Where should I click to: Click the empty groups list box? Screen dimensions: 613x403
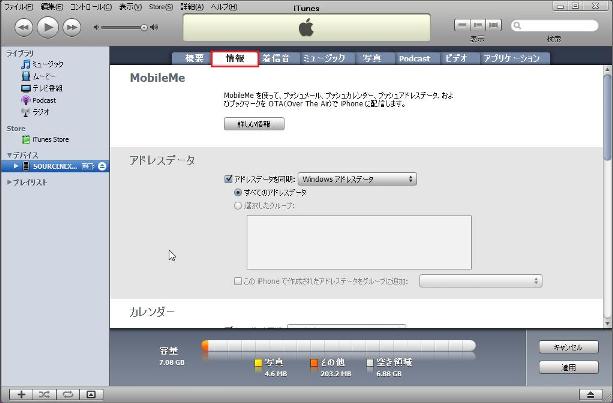(359, 242)
